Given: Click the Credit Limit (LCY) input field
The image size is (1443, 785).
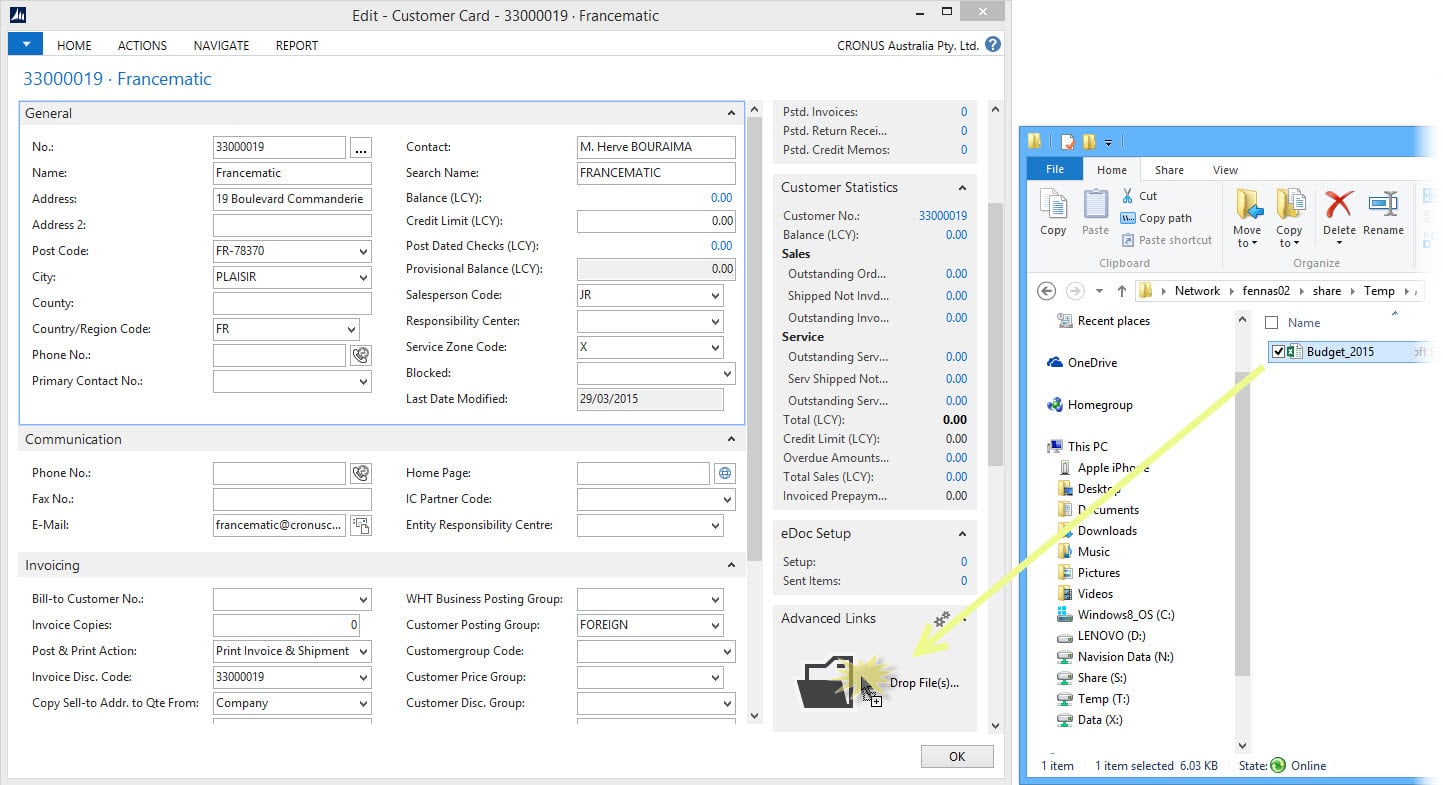Looking at the screenshot, I should (x=656, y=221).
